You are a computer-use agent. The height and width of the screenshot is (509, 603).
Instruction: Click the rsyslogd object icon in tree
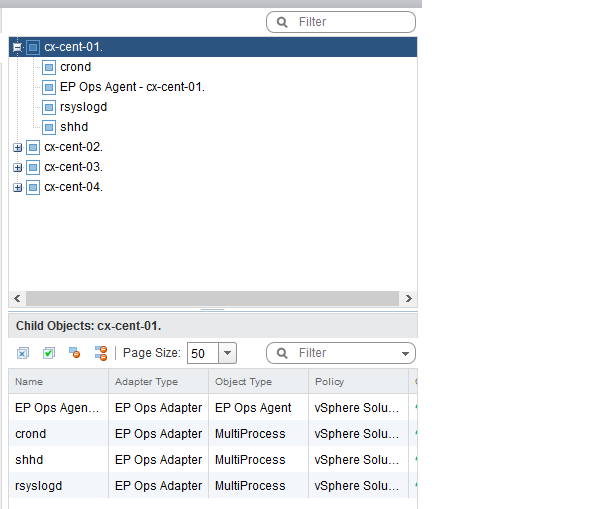[x=49, y=107]
